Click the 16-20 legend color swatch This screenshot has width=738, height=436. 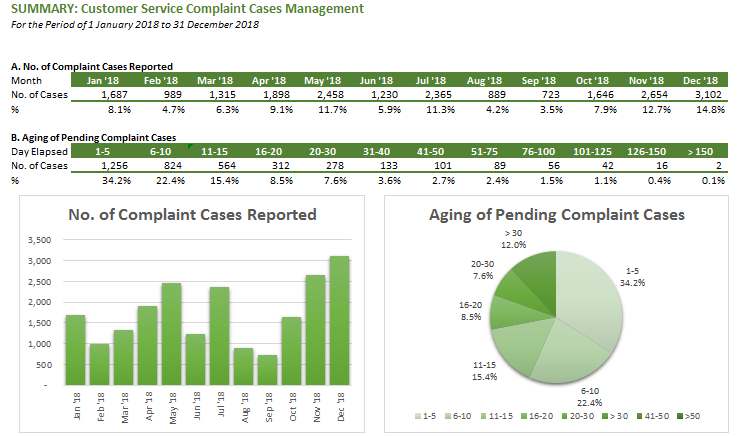(524, 416)
